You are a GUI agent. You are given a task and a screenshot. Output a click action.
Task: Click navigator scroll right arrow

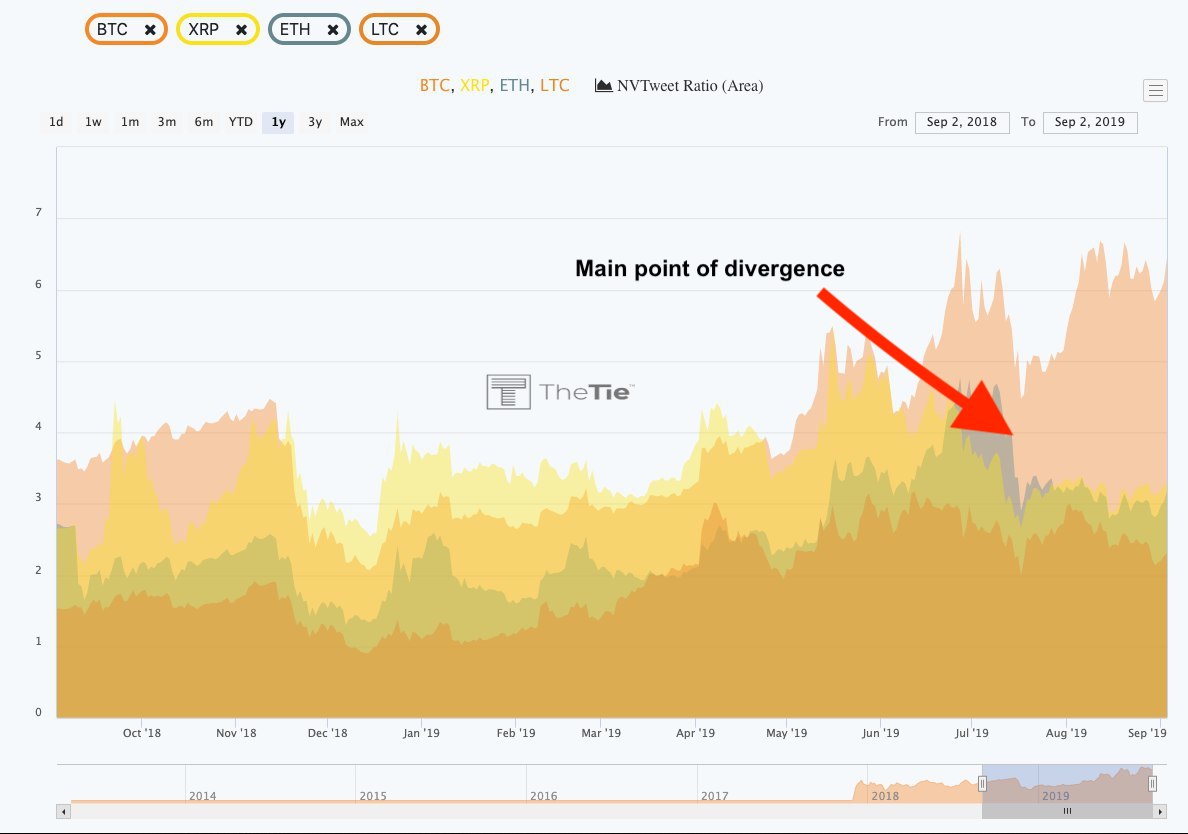(x=1160, y=811)
